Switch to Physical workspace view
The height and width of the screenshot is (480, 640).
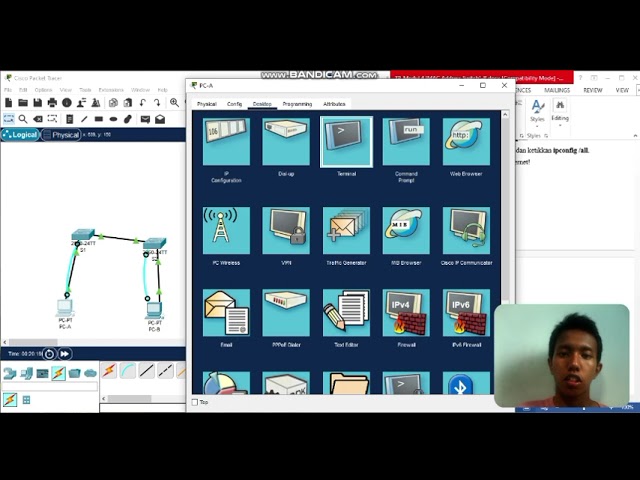tap(61, 135)
